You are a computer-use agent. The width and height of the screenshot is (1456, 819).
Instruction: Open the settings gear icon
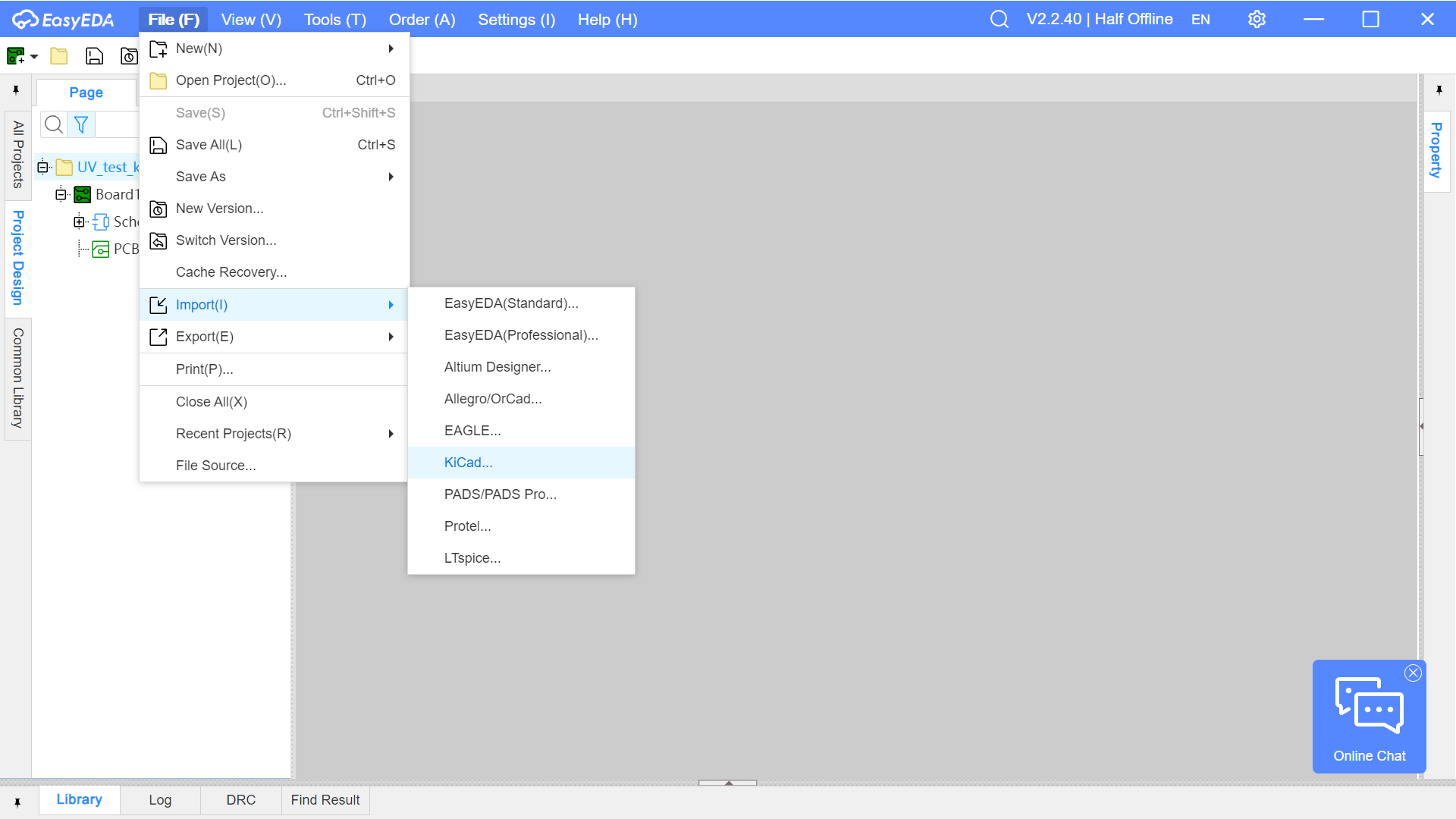click(1257, 19)
